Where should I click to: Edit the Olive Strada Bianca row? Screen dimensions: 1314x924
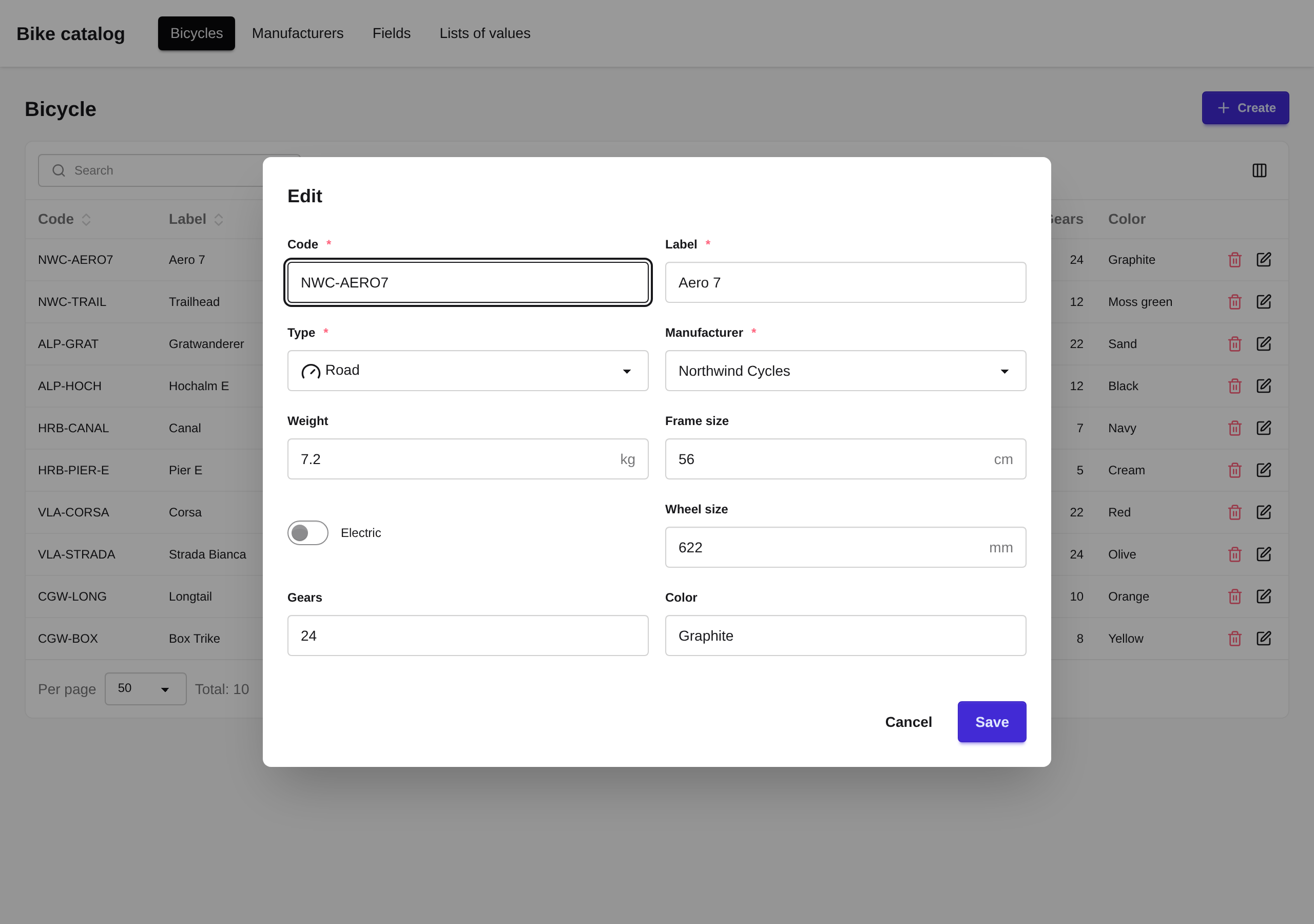coord(1264,554)
